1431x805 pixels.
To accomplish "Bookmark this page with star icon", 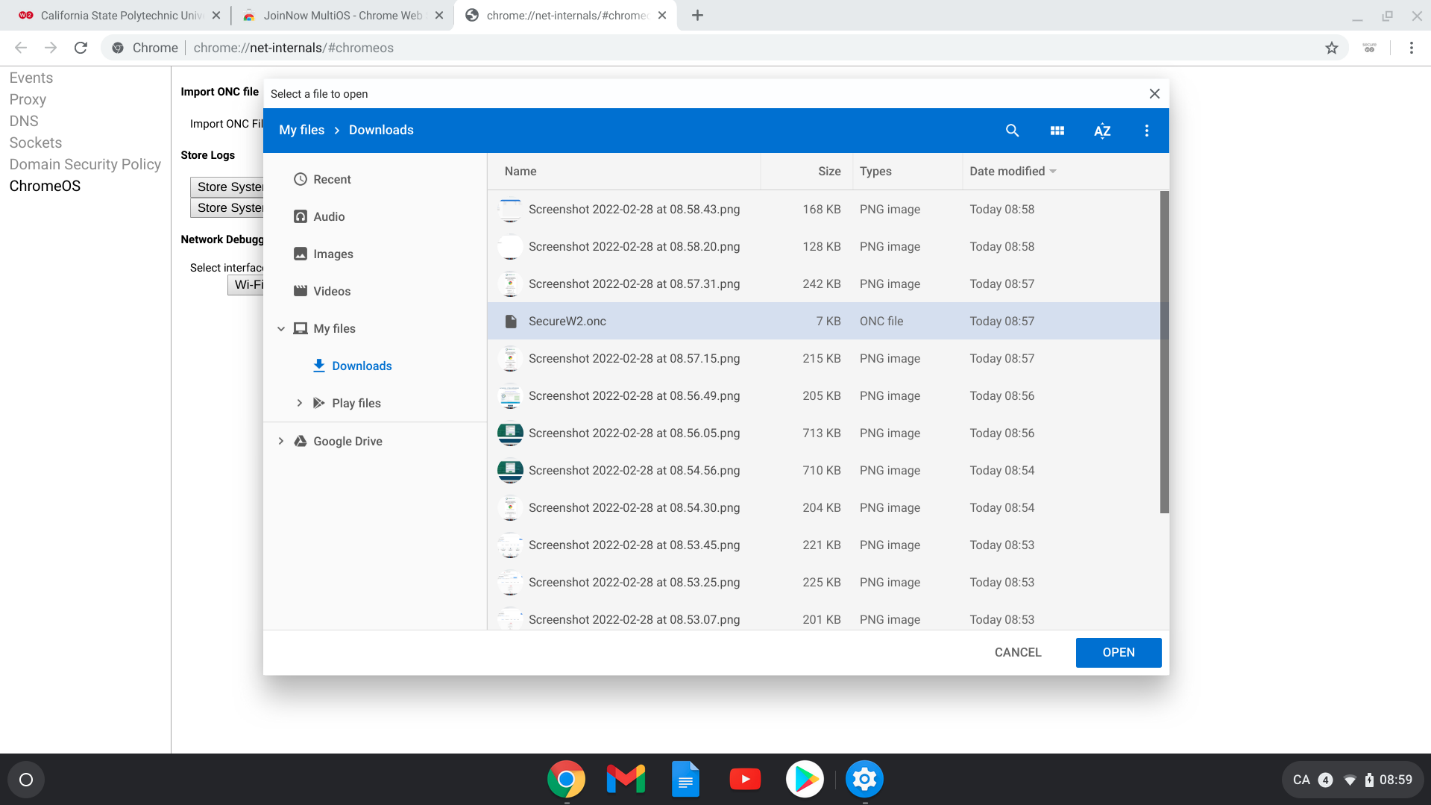I will [1331, 48].
